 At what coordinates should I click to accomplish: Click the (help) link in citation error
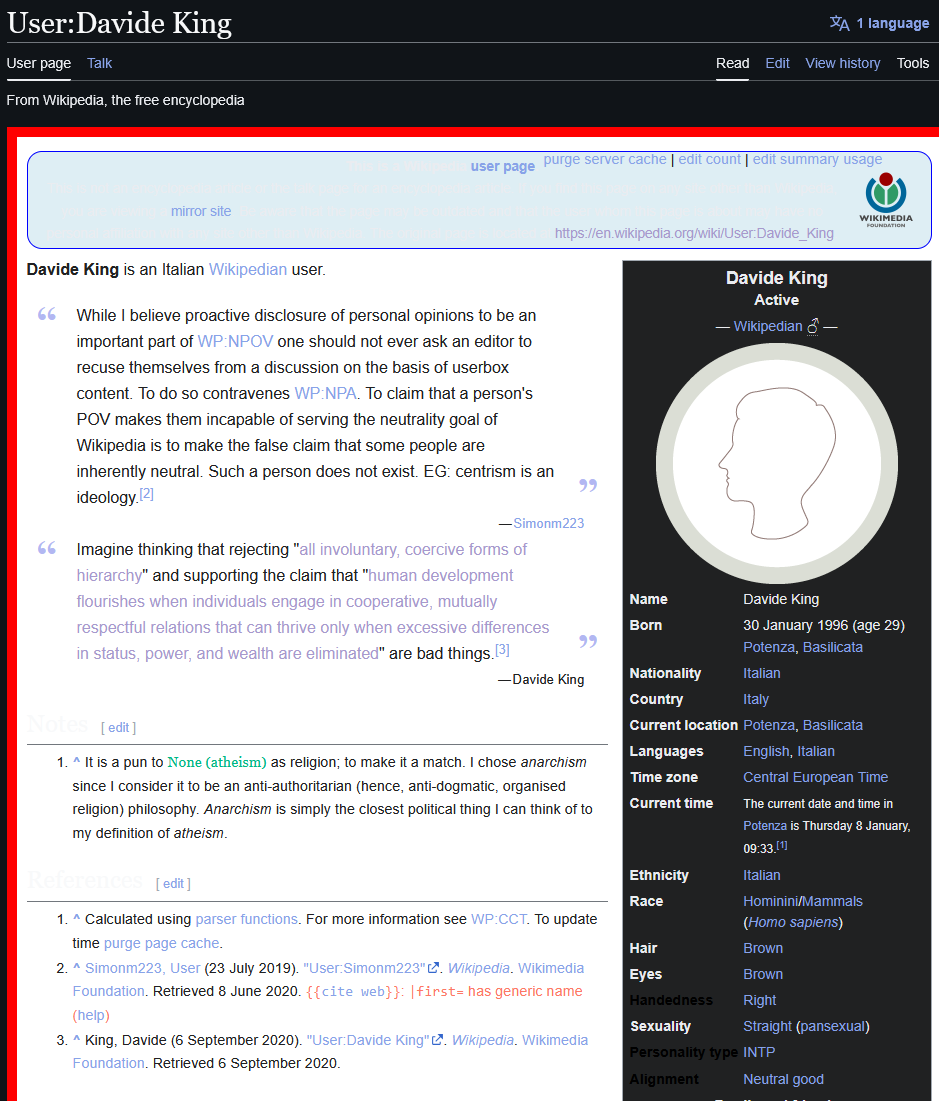point(91,1015)
